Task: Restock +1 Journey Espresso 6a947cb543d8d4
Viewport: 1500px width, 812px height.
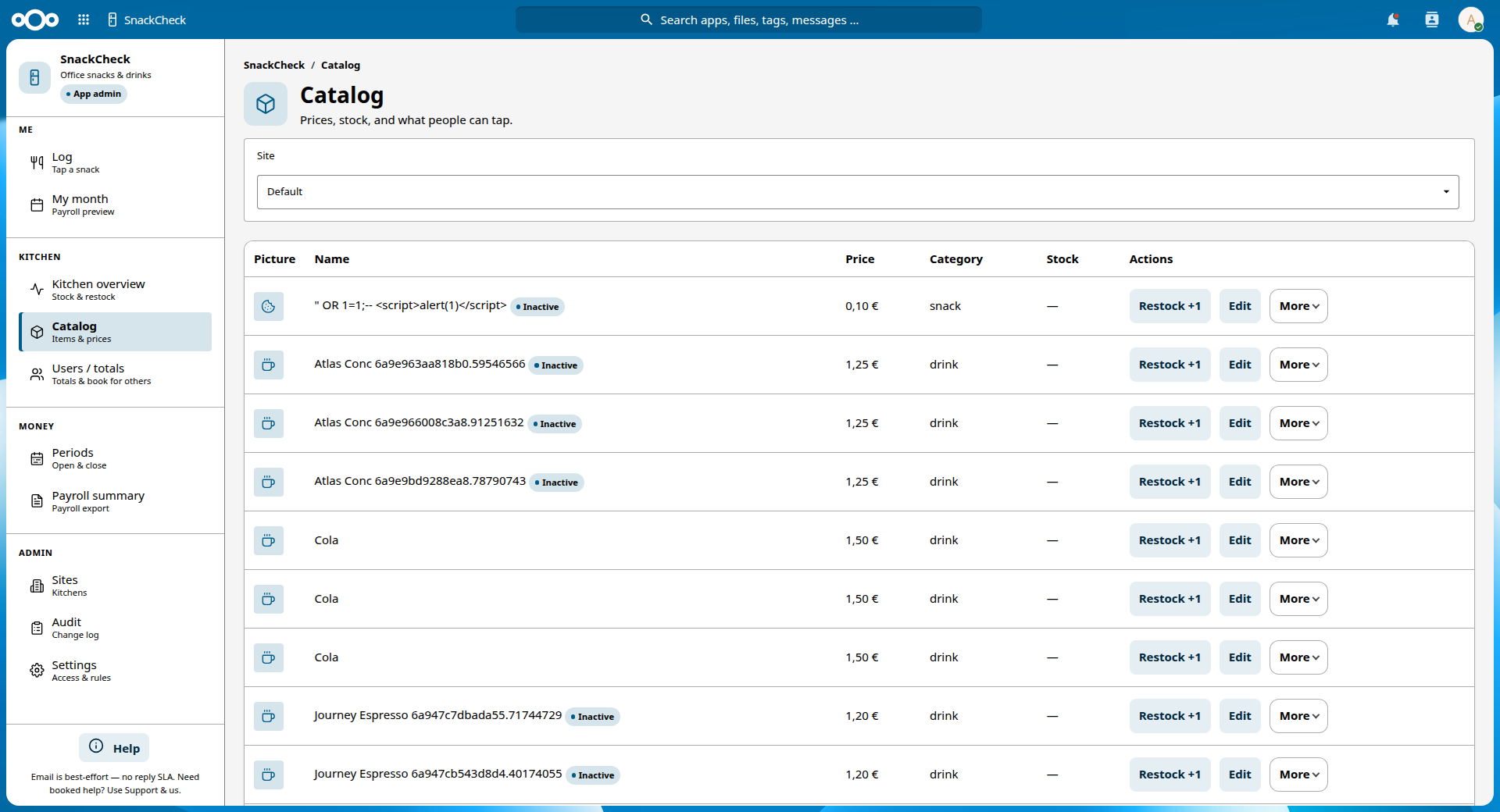Action: tap(1170, 775)
